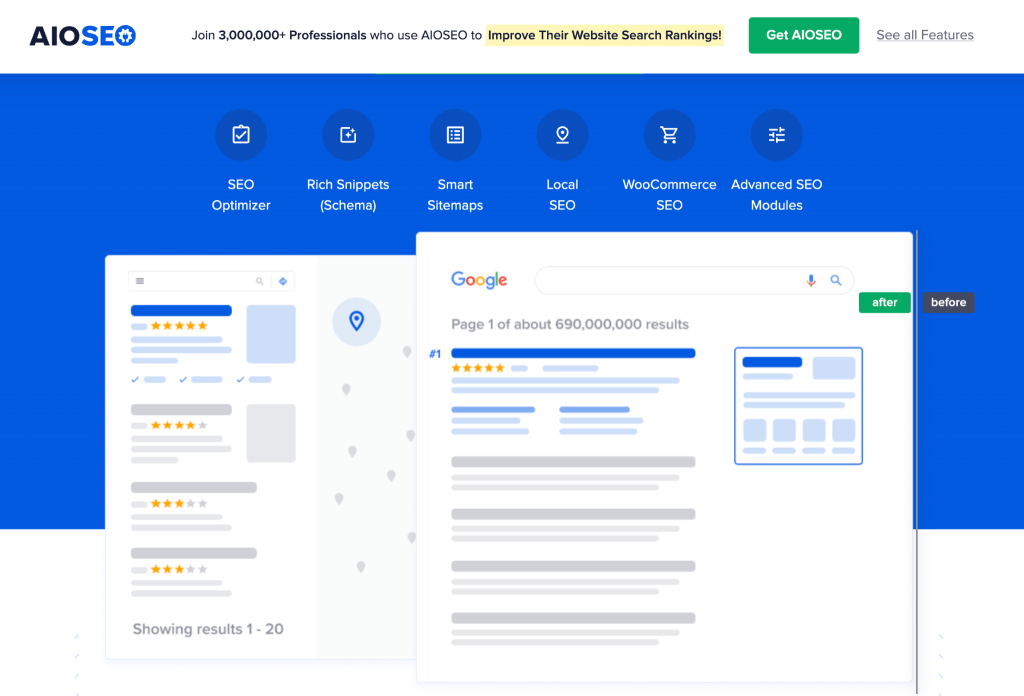Viewport: 1024px width, 696px height.
Task: Select the Local SEO label
Action: click(x=562, y=195)
